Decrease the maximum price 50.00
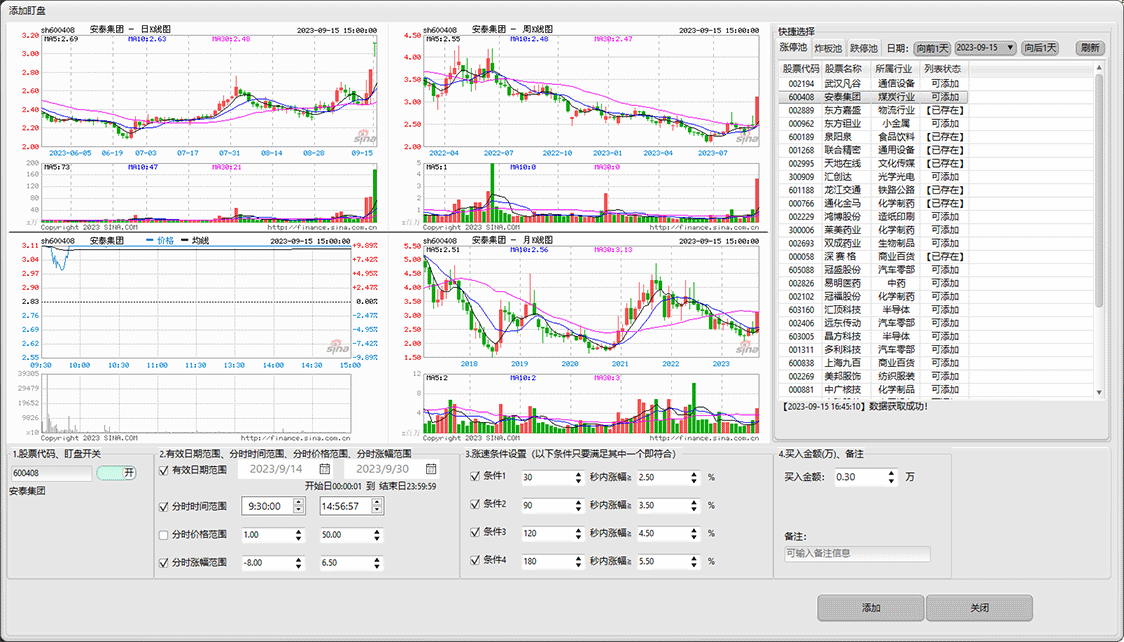This screenshot has height=642, width=1124. point(377,539)
